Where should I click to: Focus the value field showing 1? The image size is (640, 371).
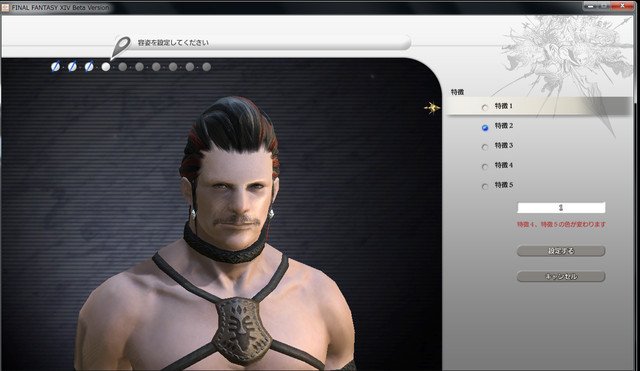561,207
